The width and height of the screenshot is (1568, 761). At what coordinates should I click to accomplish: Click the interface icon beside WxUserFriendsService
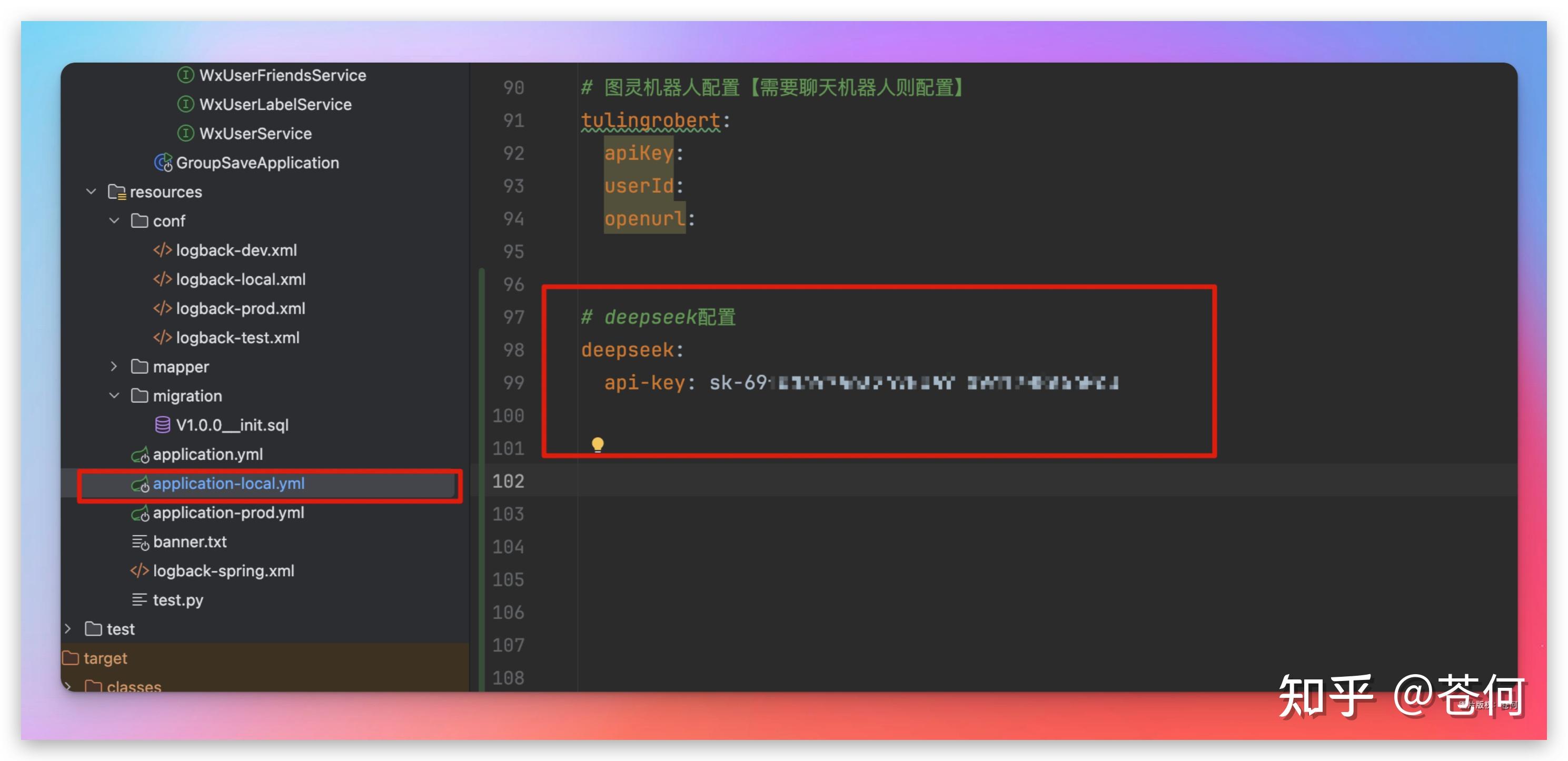click(186, 75)
